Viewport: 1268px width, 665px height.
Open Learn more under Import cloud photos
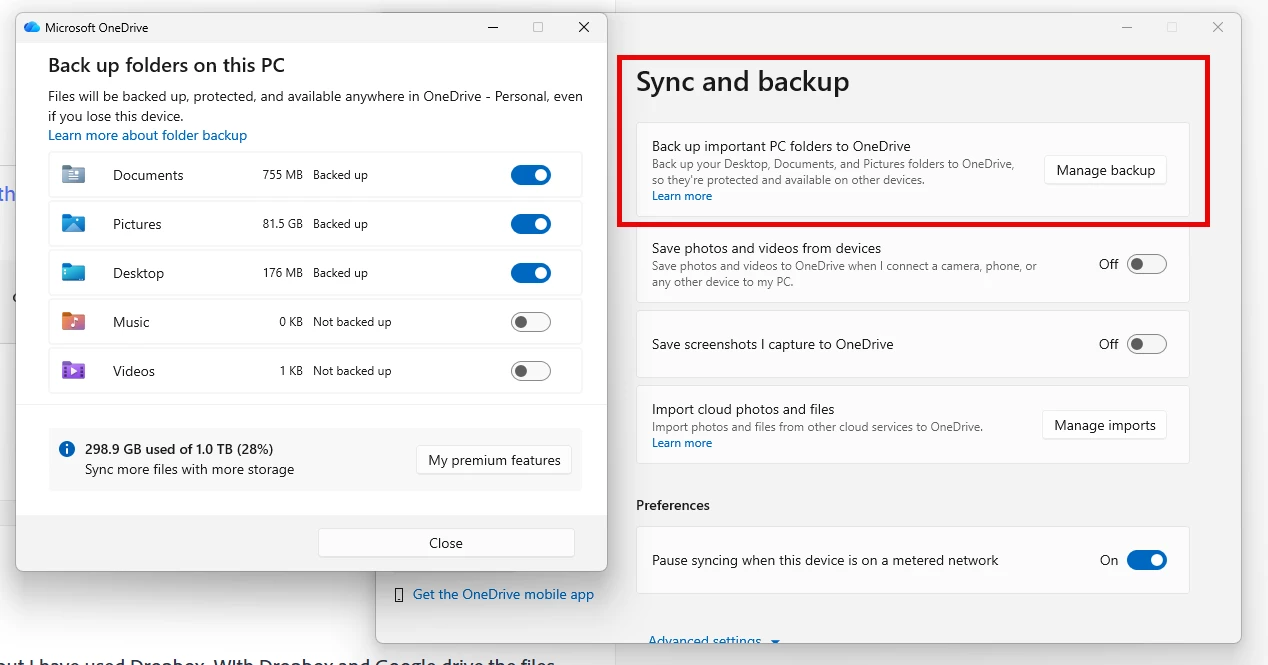(x=682, y=443)
